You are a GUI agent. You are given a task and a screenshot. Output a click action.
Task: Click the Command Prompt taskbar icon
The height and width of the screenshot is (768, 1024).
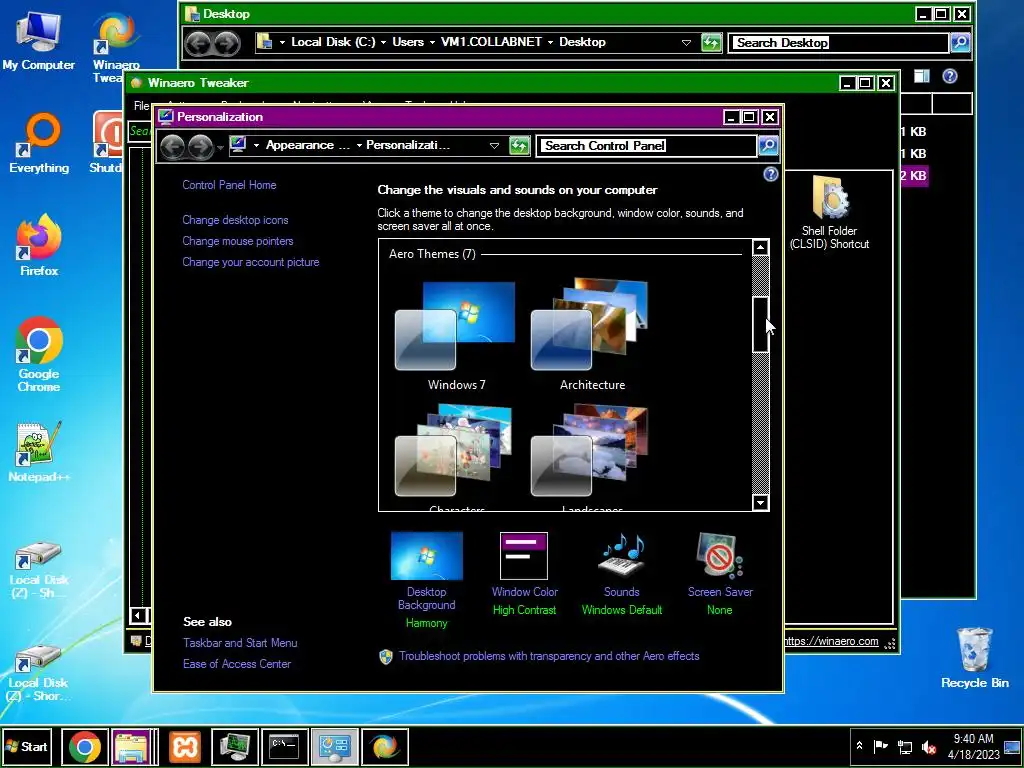(x=284, y=747)
